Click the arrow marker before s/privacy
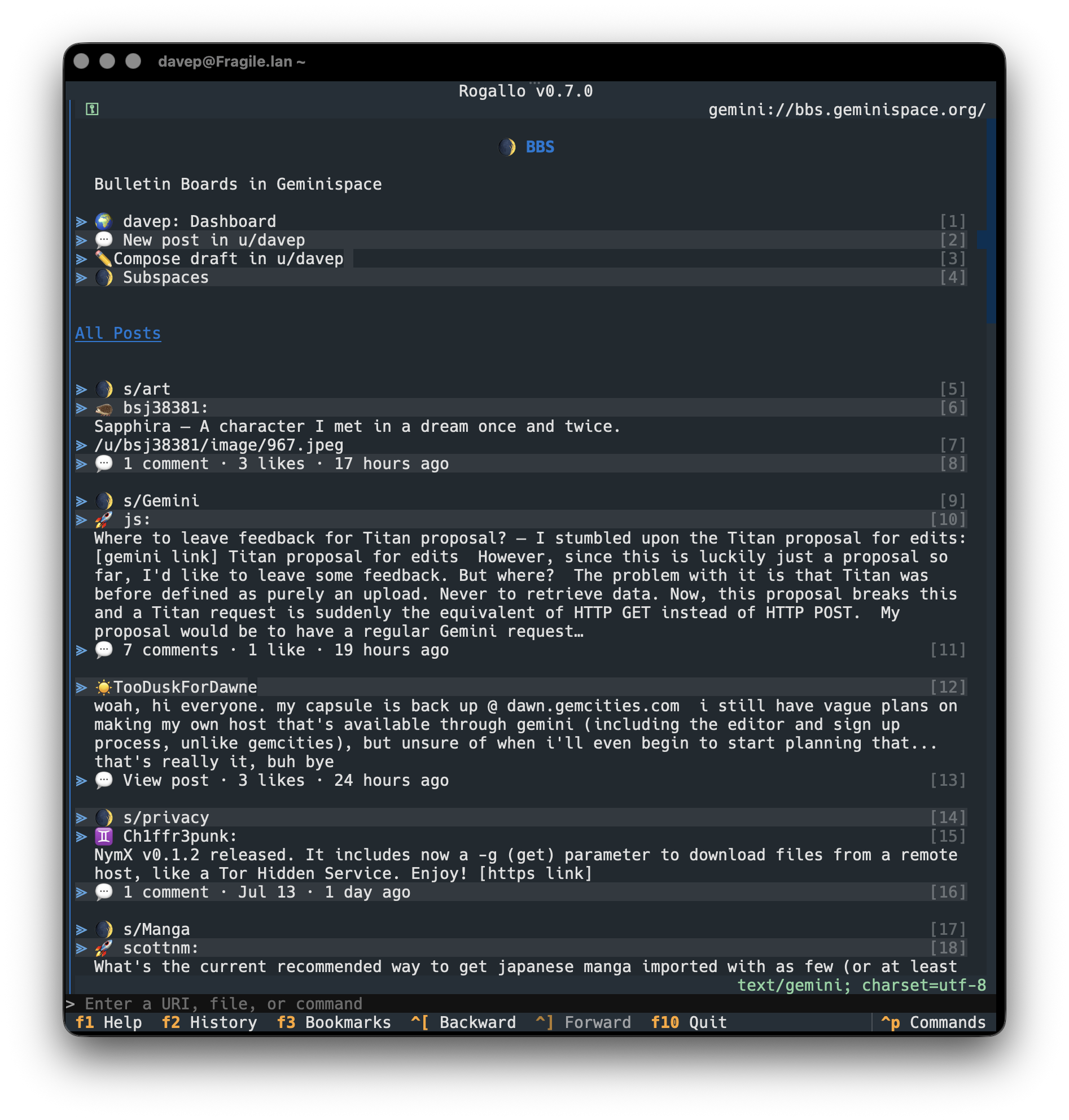The height and width of the screenshot is (1120, 1069). click(81, 817)
